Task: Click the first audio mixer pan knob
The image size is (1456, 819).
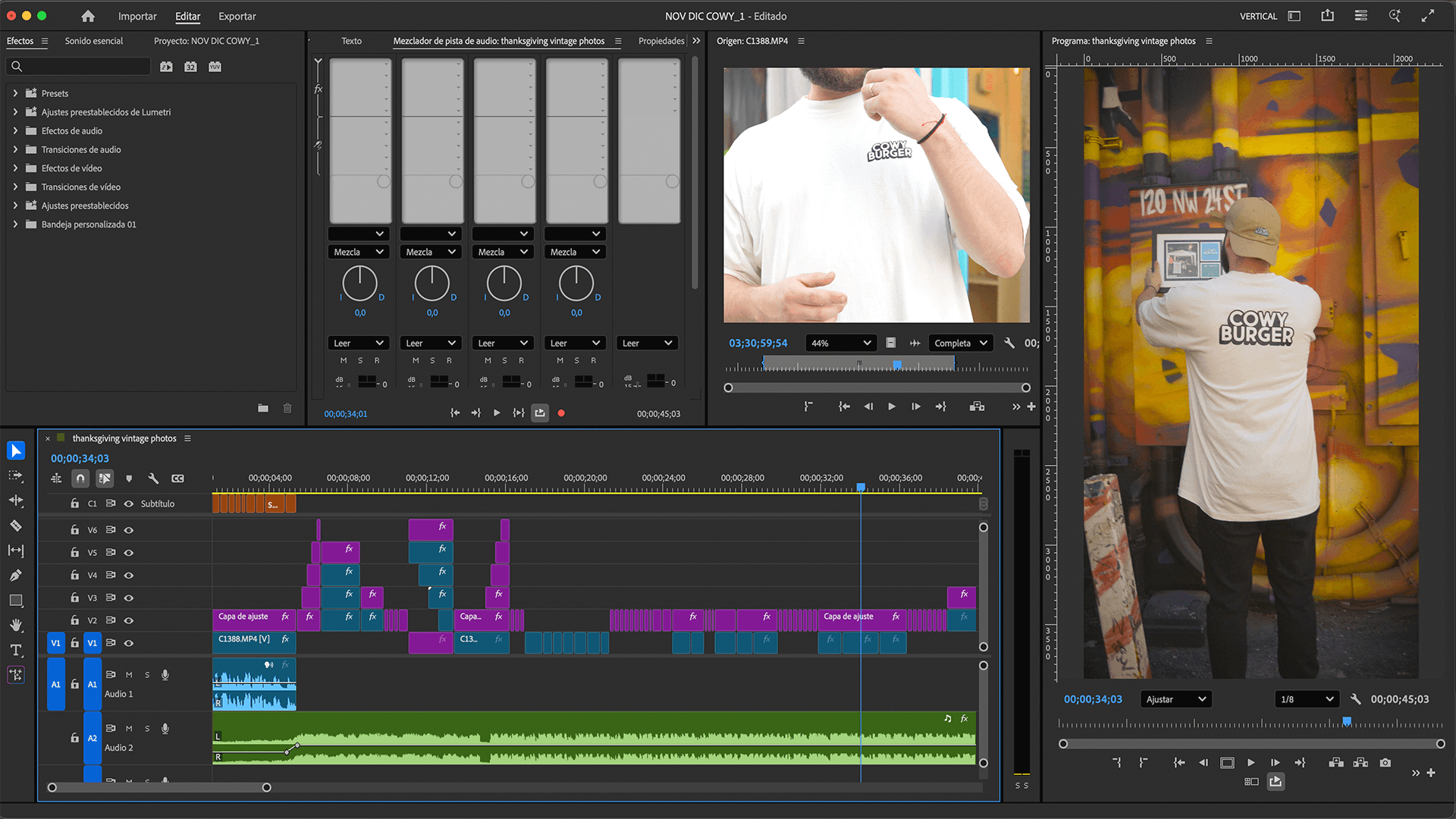Action: 359,284
